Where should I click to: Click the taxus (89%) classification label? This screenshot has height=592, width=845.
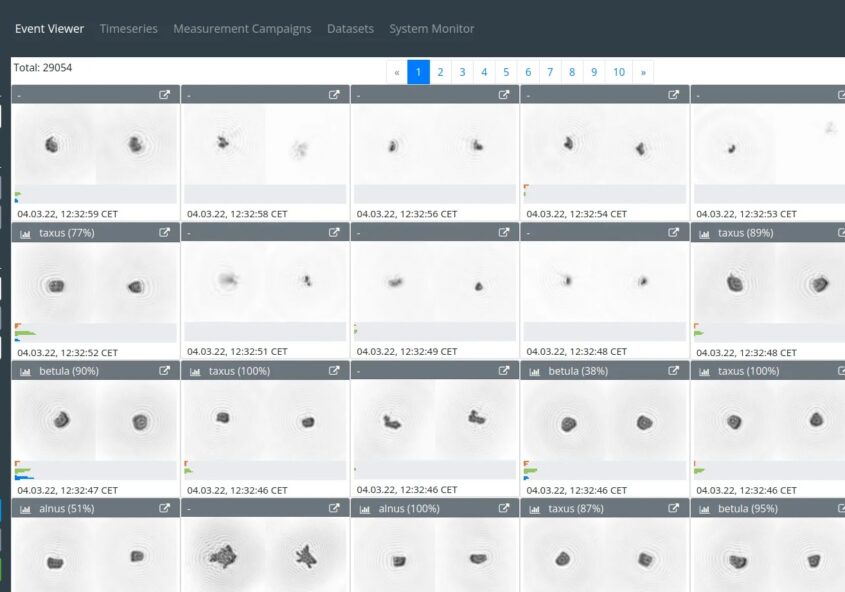click(x=746, y=233)
